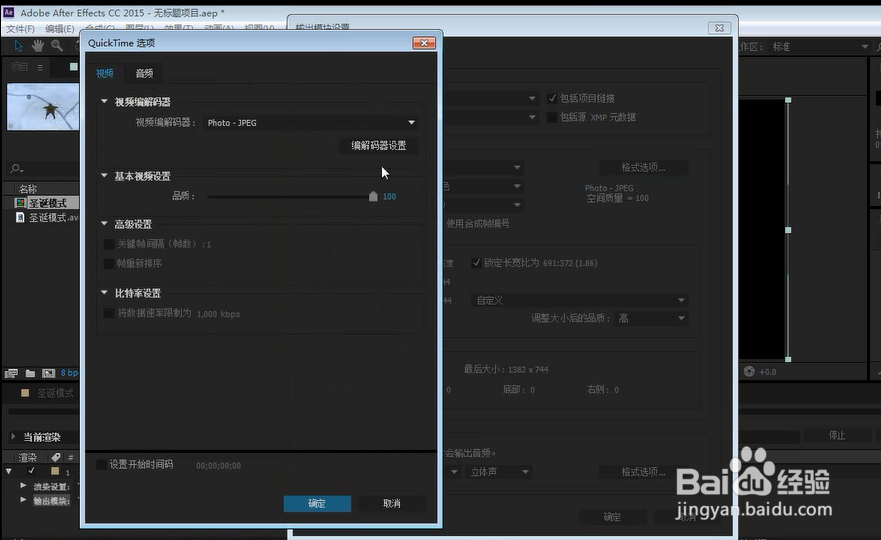Click the 渲染 column header
Screen dimensions: 881x540
pyautogui.click(x=27, y=457)
